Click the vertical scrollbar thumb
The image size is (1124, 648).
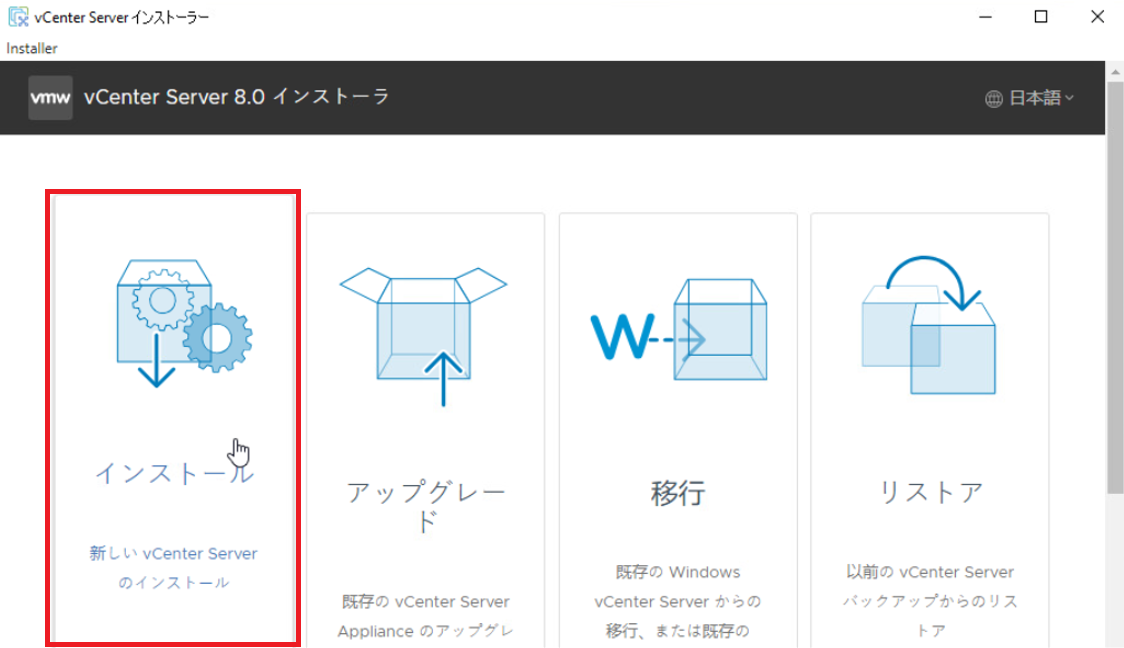pos(1115,287)
